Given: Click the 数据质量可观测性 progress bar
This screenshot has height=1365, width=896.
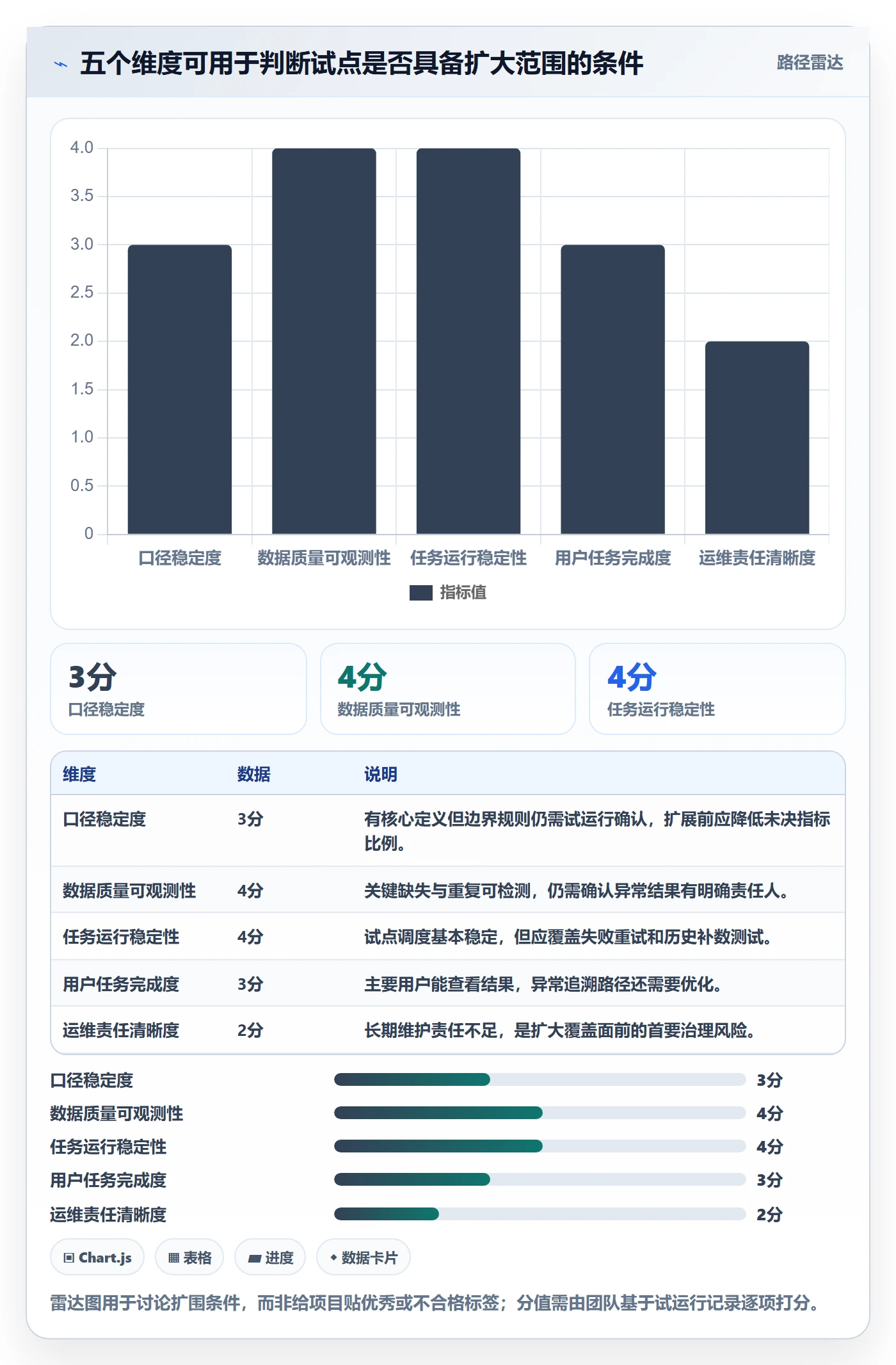Looking at the screenshot, I should (540, 1113).
